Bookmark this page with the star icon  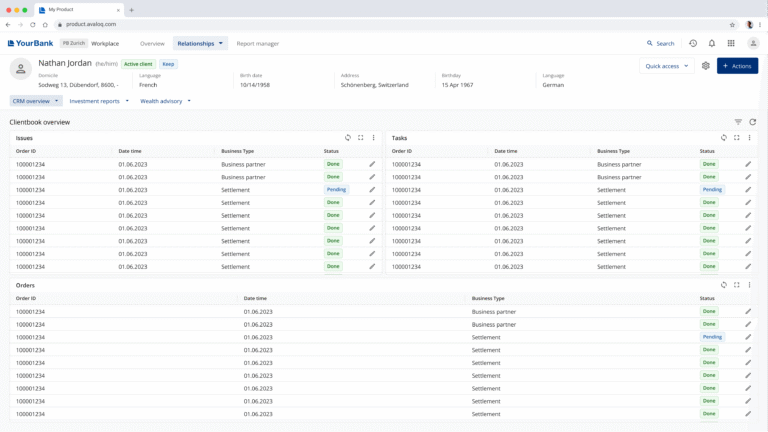pos(732,24)
